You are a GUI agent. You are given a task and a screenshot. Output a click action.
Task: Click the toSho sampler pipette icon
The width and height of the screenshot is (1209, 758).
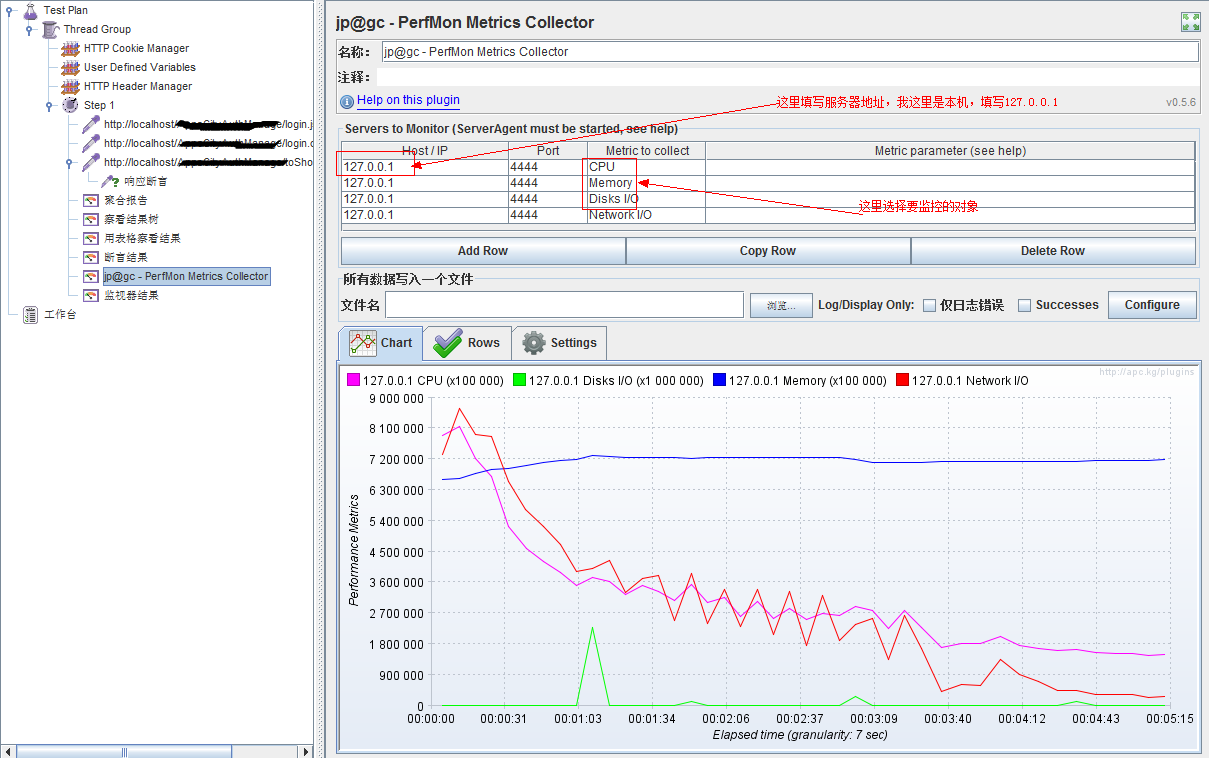click(x=91, y=162)
